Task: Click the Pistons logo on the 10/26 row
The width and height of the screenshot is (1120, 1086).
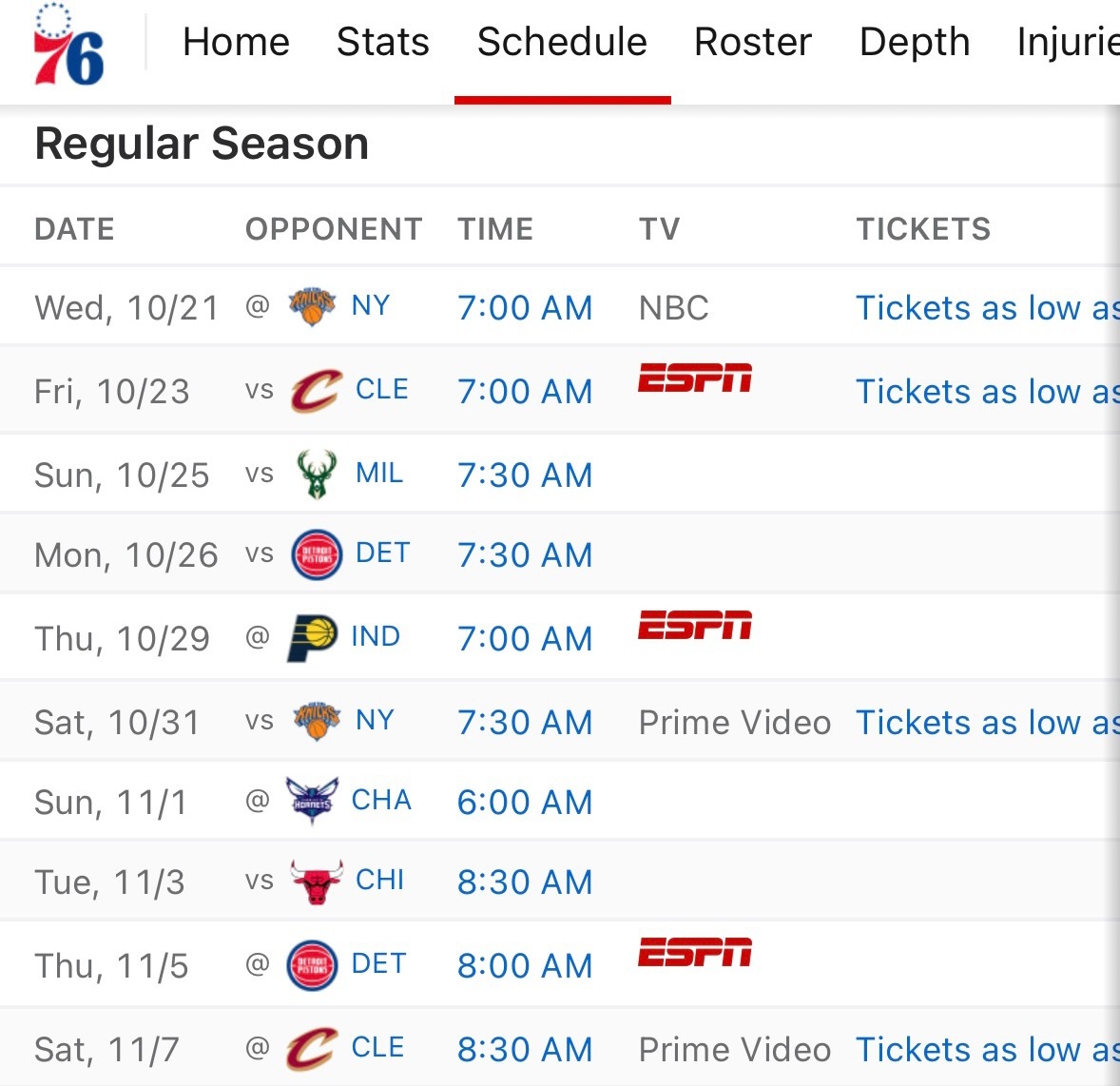Action: [317, 553]
